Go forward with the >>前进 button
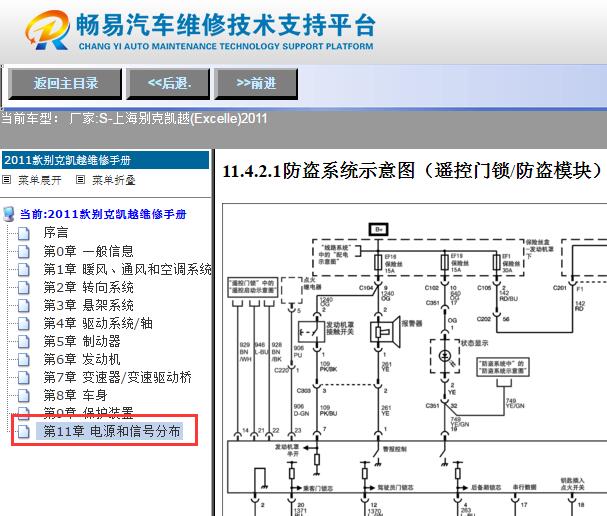This screenshot has width=607, height=516. click(x=256, y=84)
